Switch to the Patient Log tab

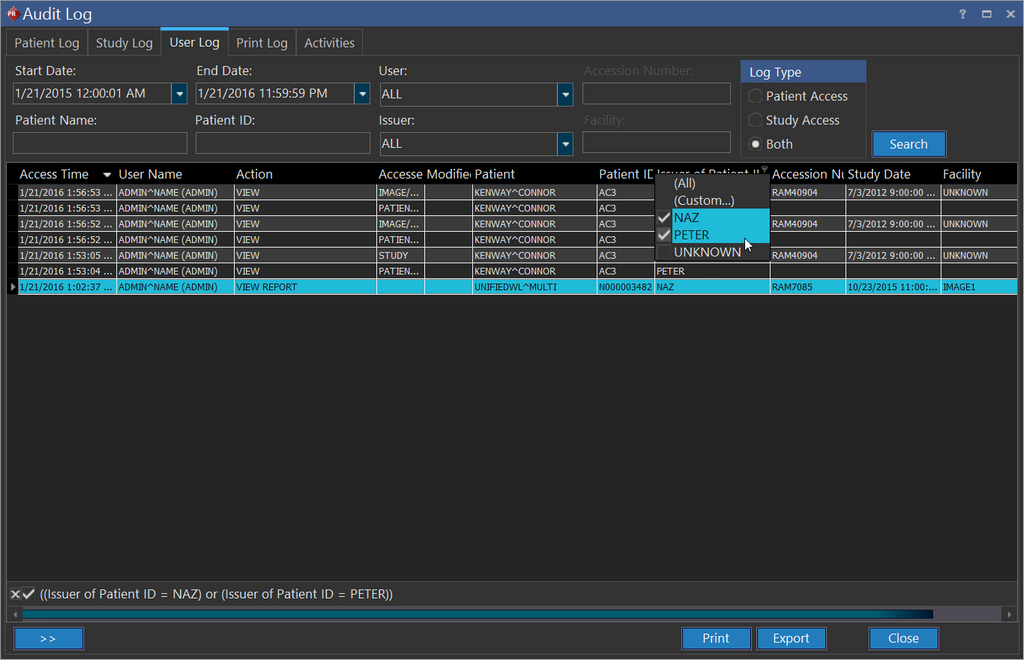coord(47,43)
